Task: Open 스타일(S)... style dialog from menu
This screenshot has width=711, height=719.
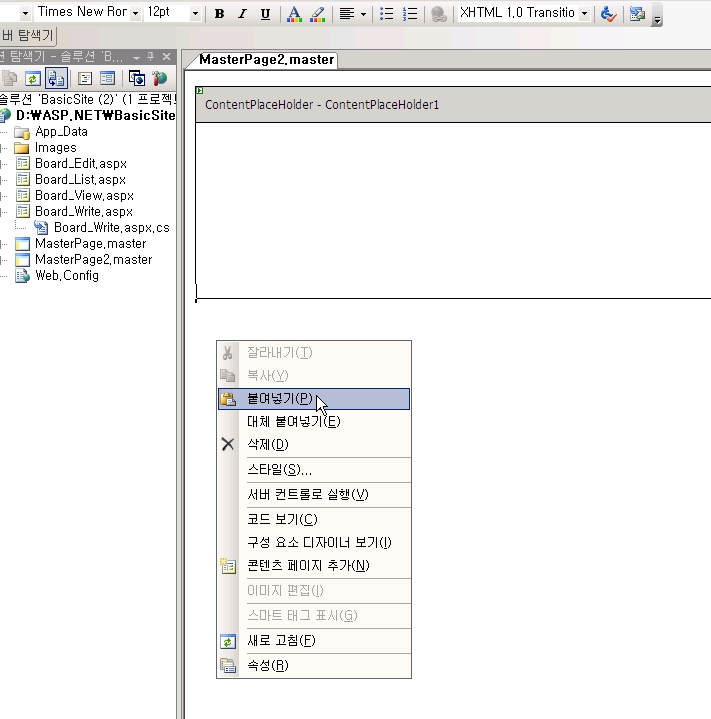Action: click(x=314, y=470)
